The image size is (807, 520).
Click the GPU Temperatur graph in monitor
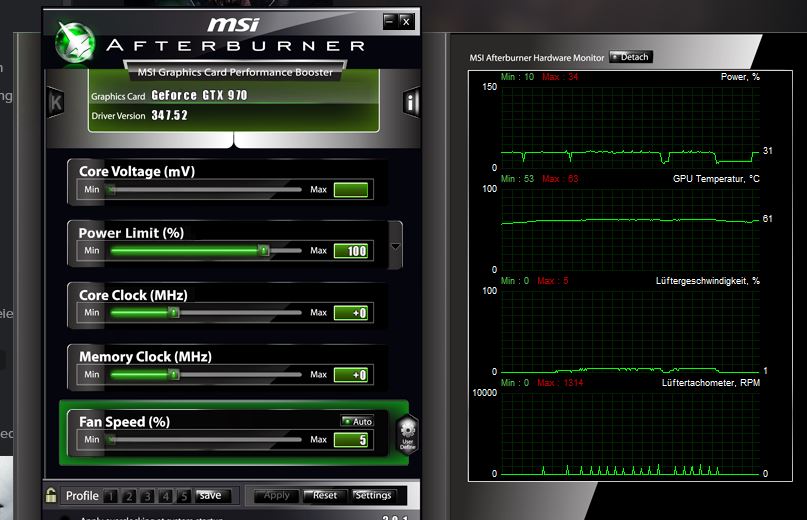tap(630, 229)
